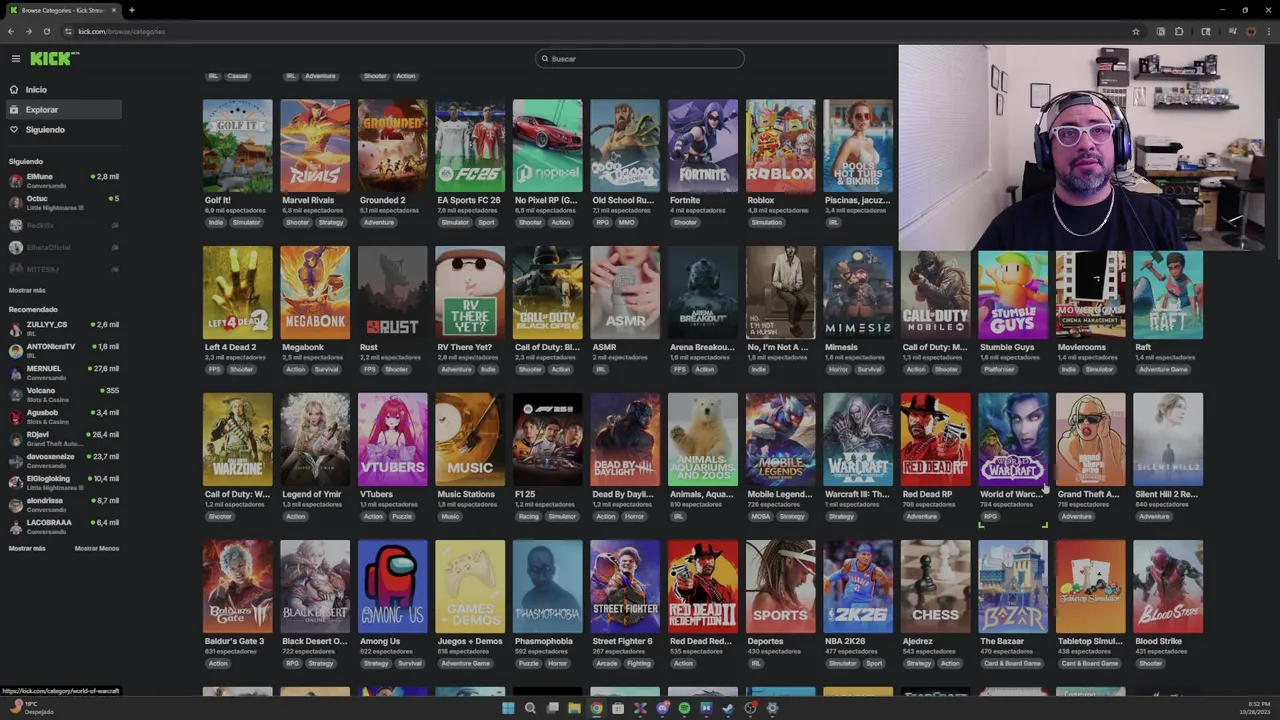Screen dimensions: 1280x720
Task: Open Task View on taskbar
Action: pos(552,708)
